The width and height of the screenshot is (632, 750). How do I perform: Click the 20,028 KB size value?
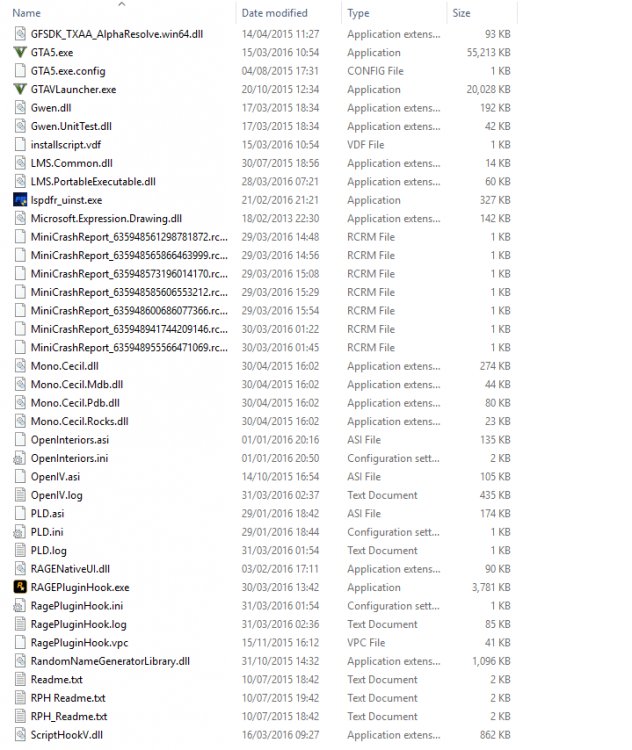coord(488,89)
